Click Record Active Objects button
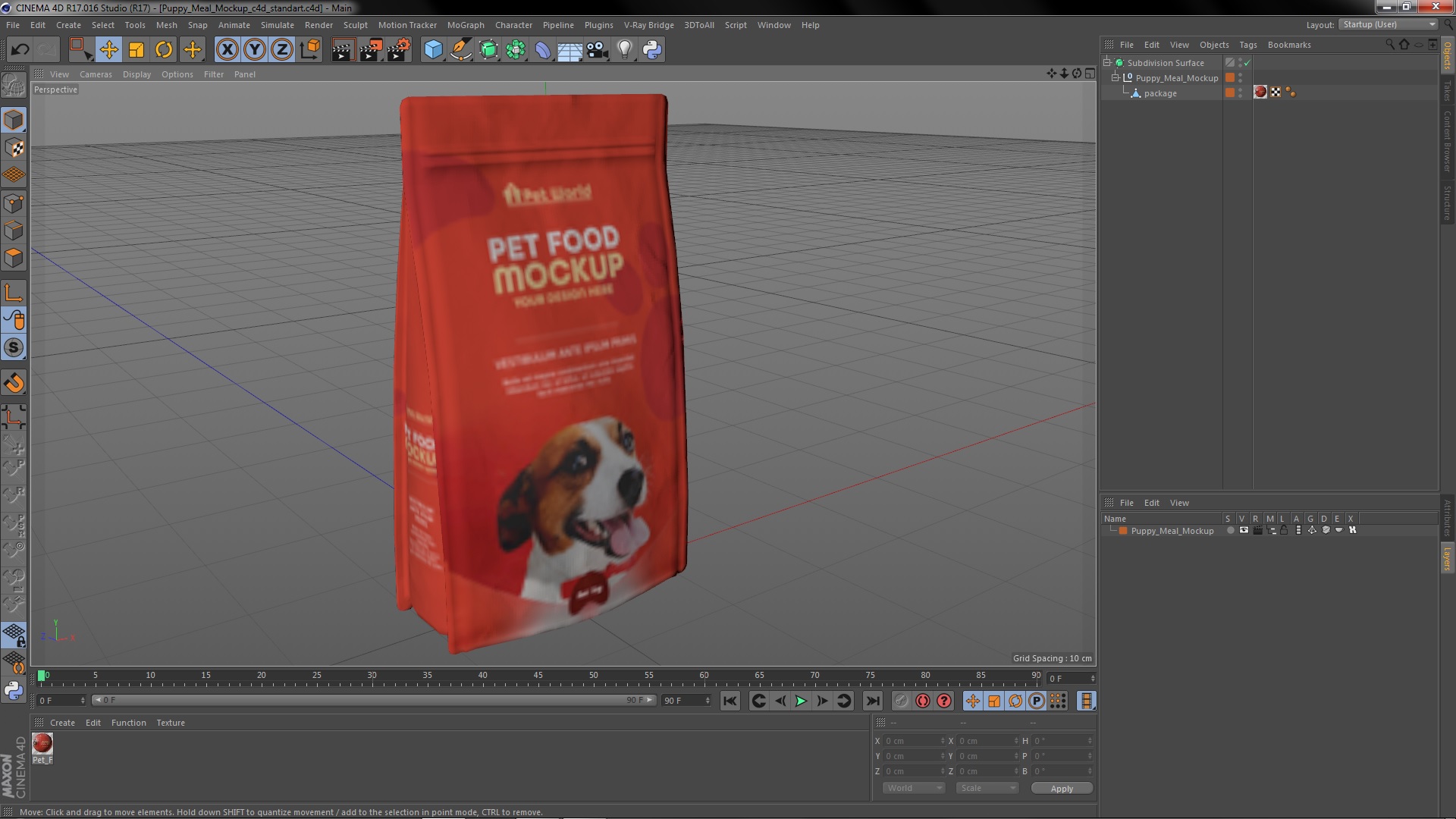This screenshot has height=819, width=1456. 901,701
